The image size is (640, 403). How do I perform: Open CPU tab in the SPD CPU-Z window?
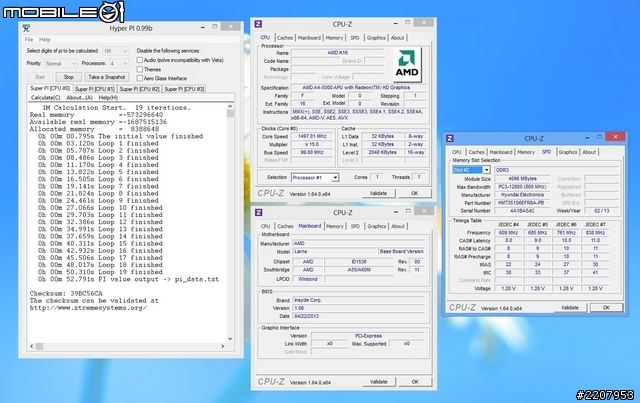pyautogui.click(x=457, y=152)
